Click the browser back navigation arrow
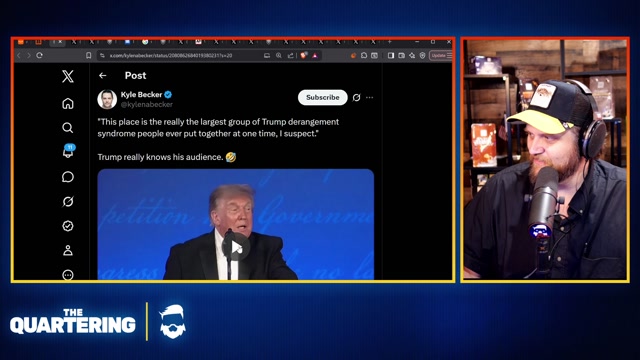 (19, 56)
